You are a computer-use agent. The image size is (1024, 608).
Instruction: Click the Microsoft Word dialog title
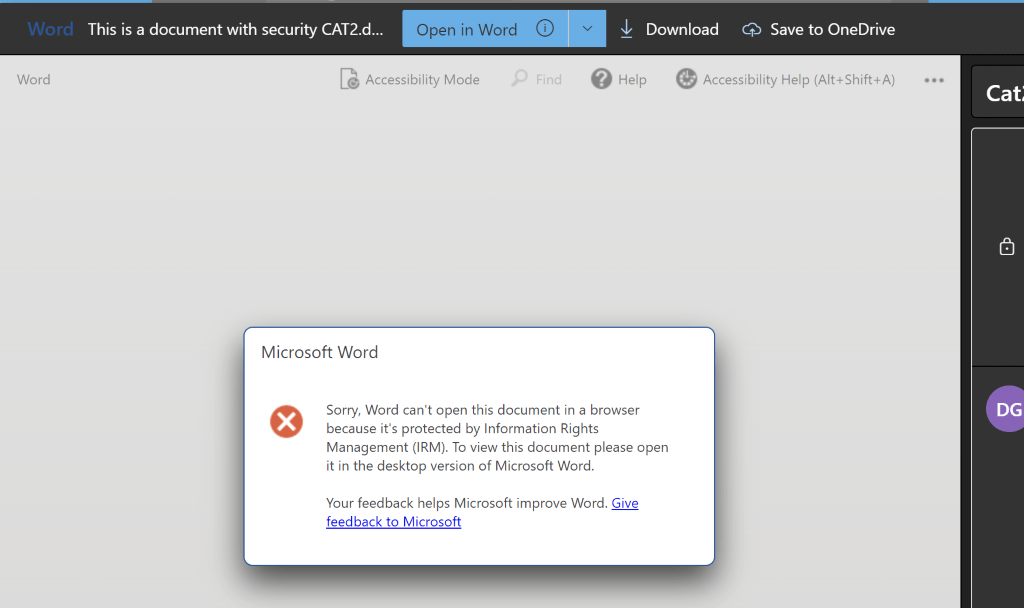click(319, 352)
